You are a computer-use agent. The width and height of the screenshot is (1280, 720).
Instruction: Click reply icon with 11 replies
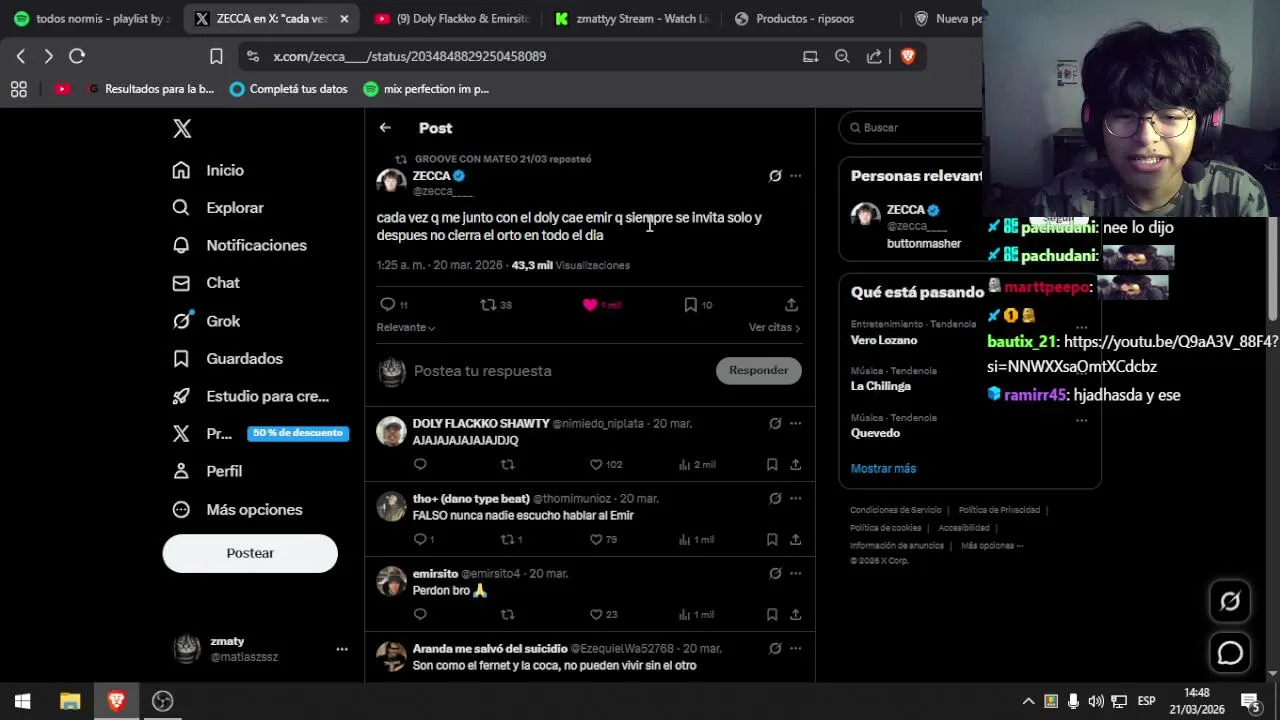388,305
